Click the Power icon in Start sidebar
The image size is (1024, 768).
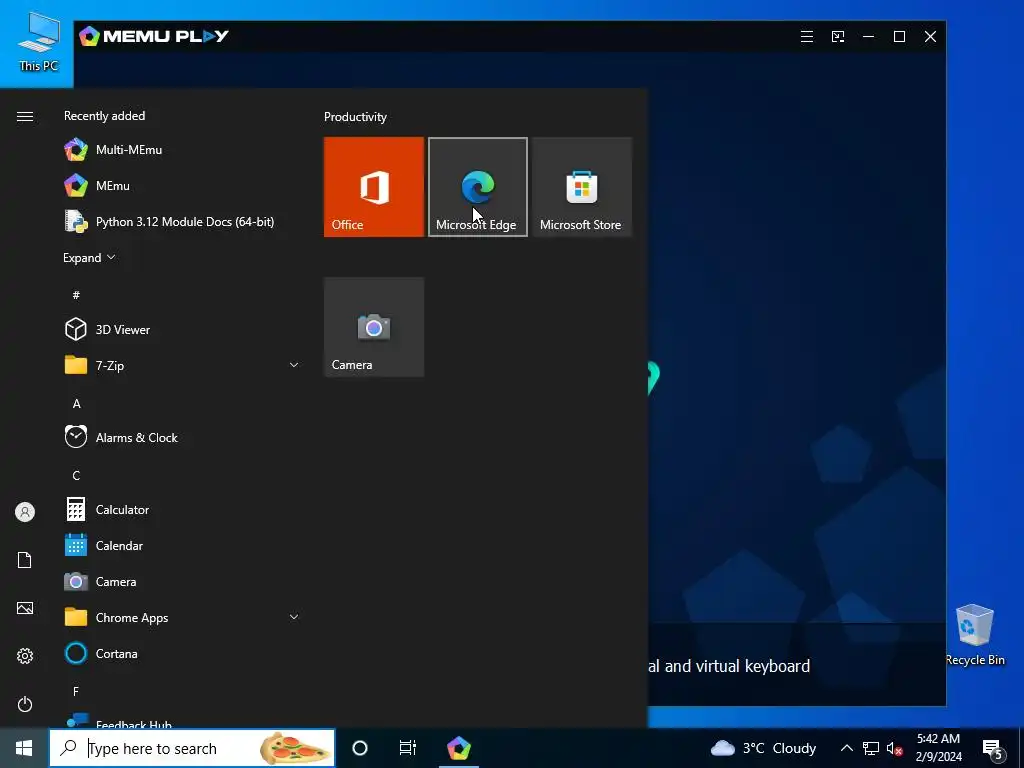point(25,704)
